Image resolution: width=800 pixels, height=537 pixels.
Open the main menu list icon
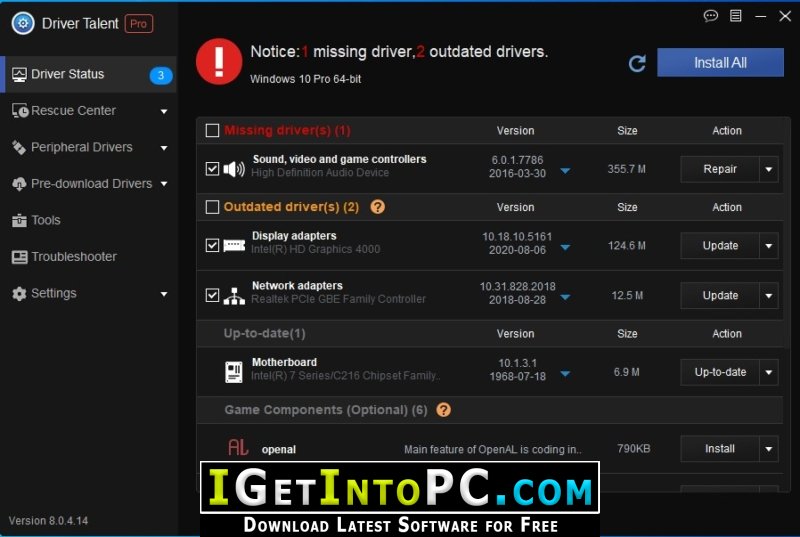736,16
